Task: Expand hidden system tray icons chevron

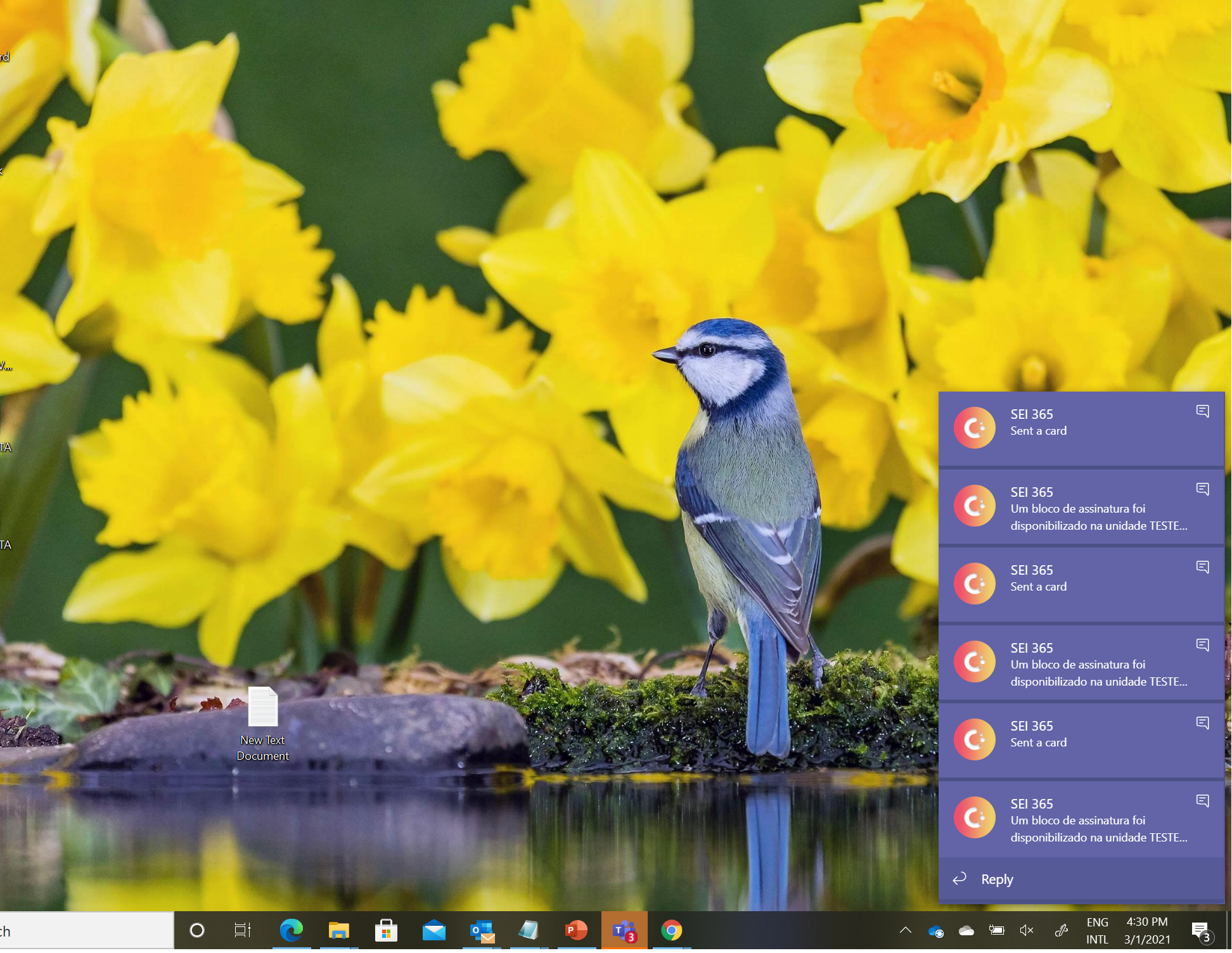Action: pyautogui.click(x=906, y=930)
